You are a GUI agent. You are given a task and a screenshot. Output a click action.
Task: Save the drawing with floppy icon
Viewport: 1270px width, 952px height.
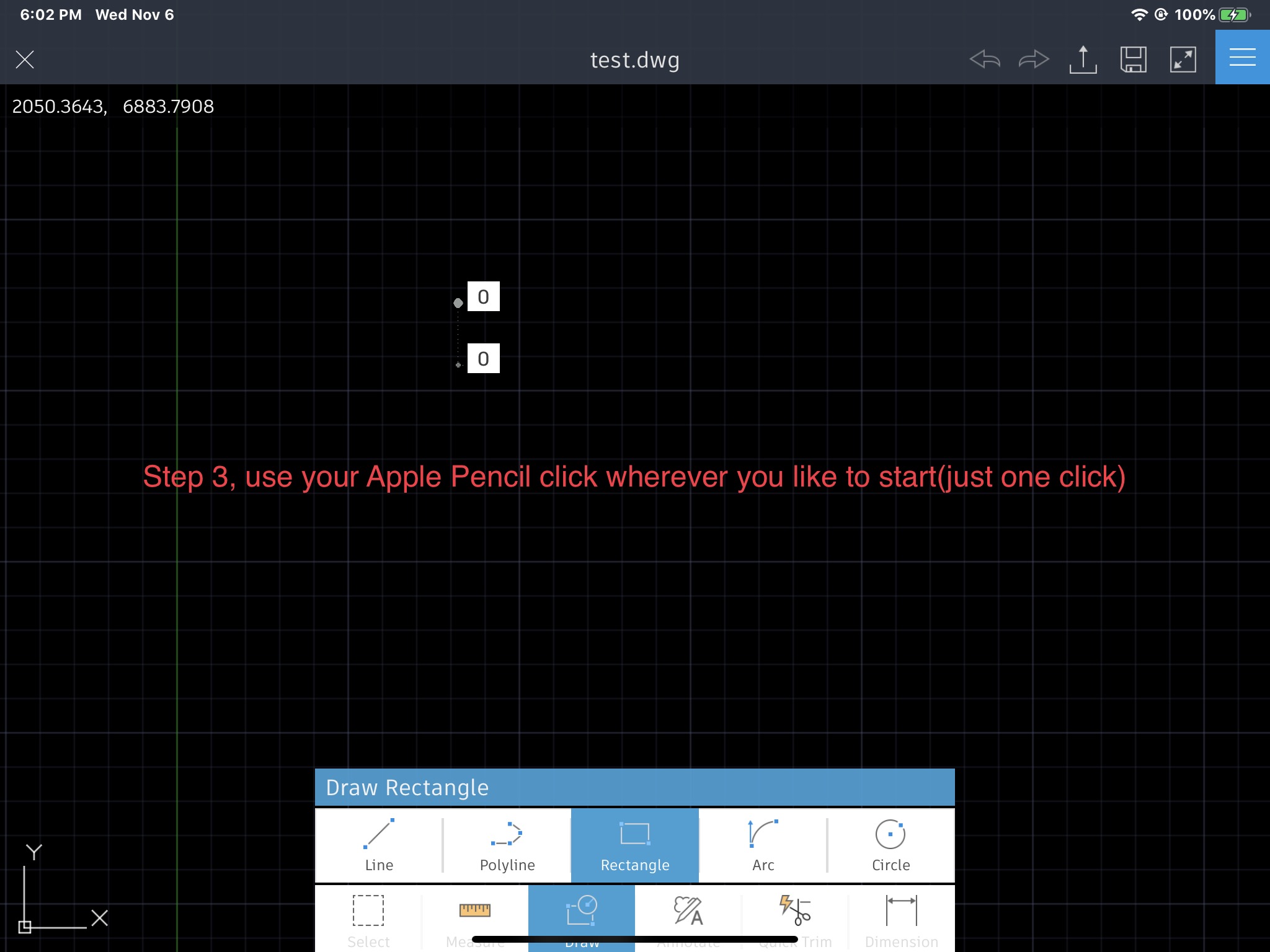point(1133,60)
